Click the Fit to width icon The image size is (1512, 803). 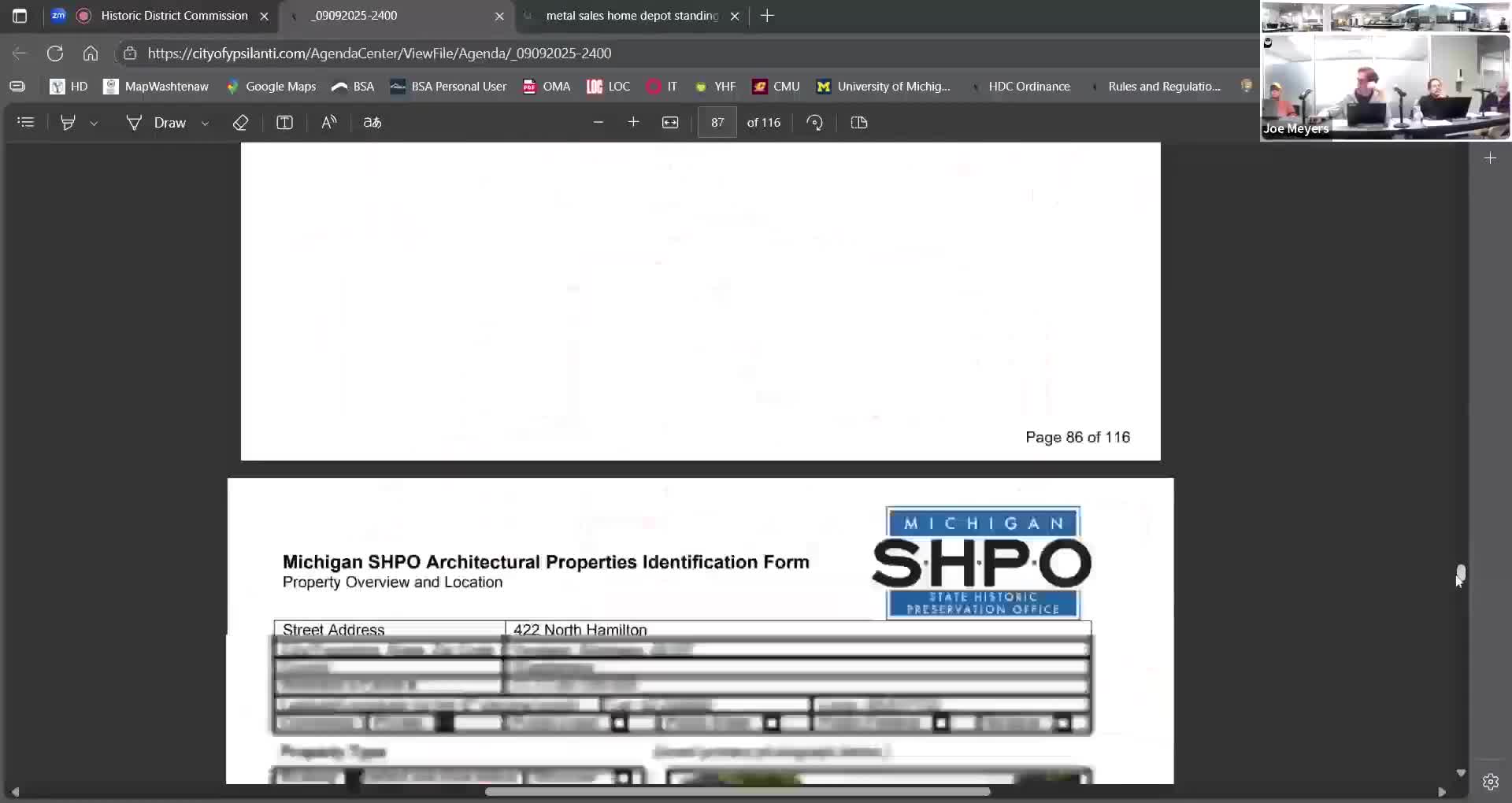pyautogui.click(x=670, y=123)
